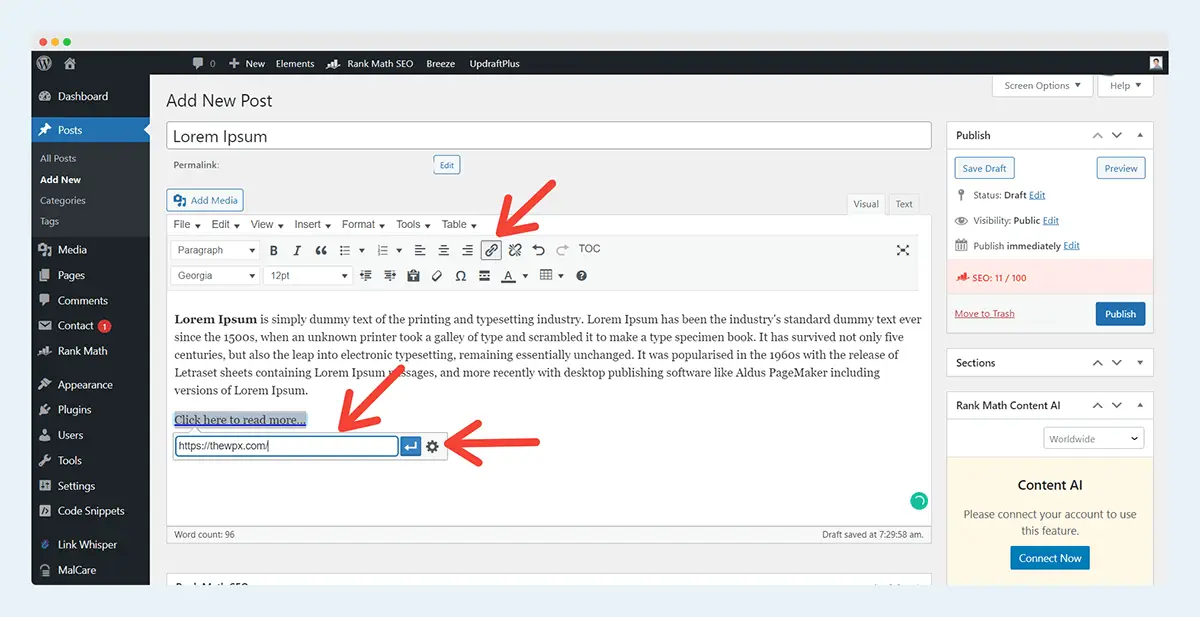The image size is (1200, 617).
Task: Open link options gear icon
Action: tap(433, 446)
